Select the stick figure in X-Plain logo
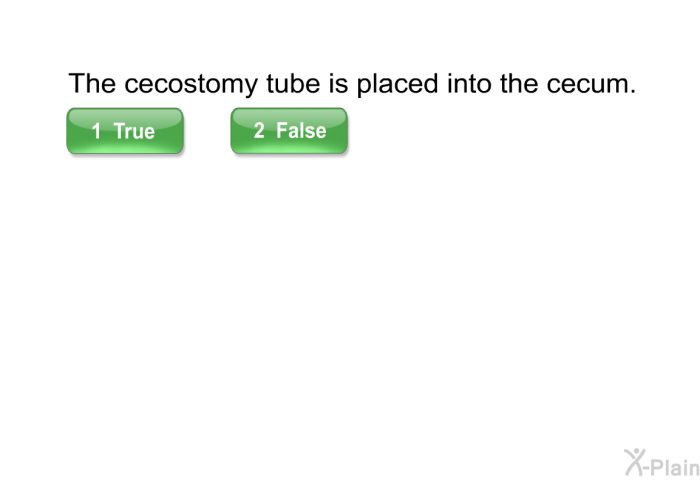The height and width of the screenshot is (480, 700). 635,462
